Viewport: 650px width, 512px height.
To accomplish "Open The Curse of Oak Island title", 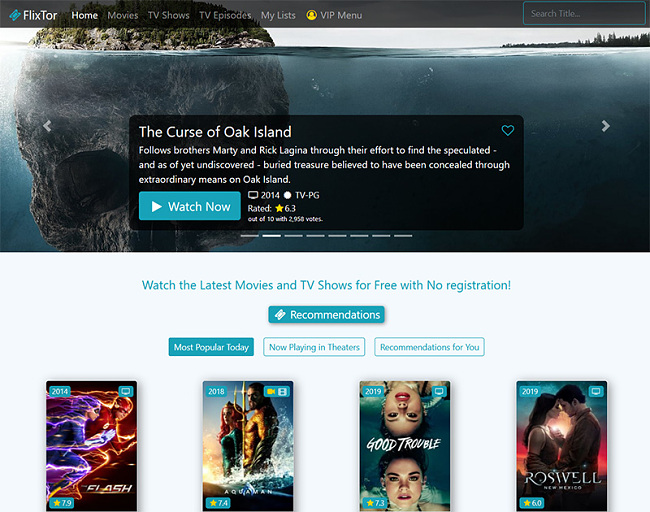I will pyautogui.click(x=215, y=132).
